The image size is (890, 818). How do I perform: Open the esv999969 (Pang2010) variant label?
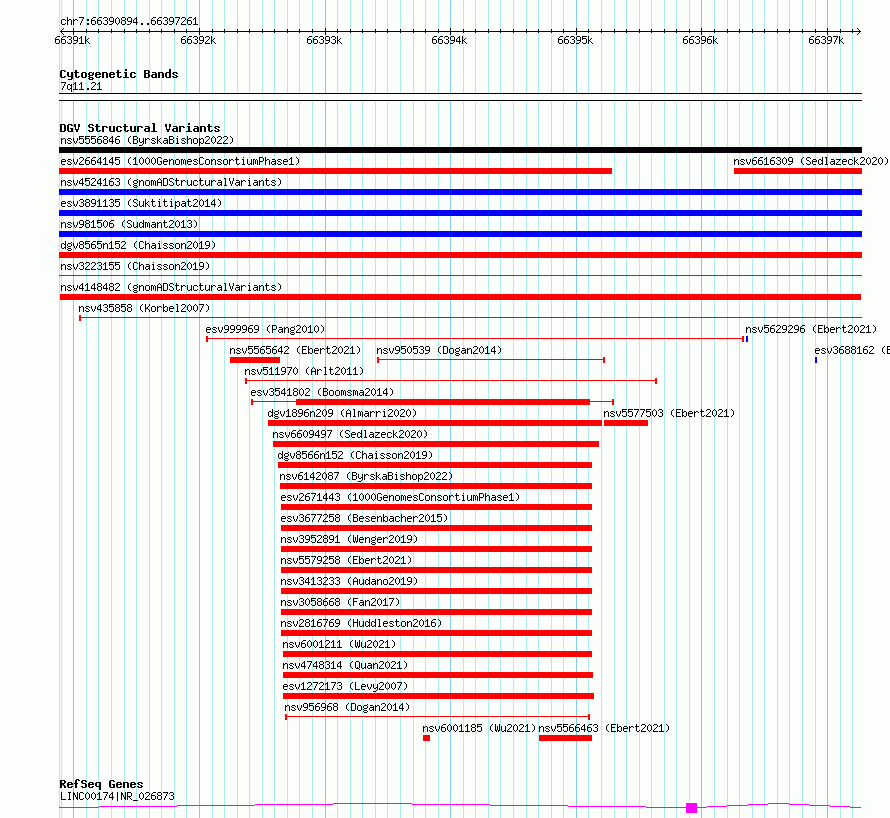[265, 329]
